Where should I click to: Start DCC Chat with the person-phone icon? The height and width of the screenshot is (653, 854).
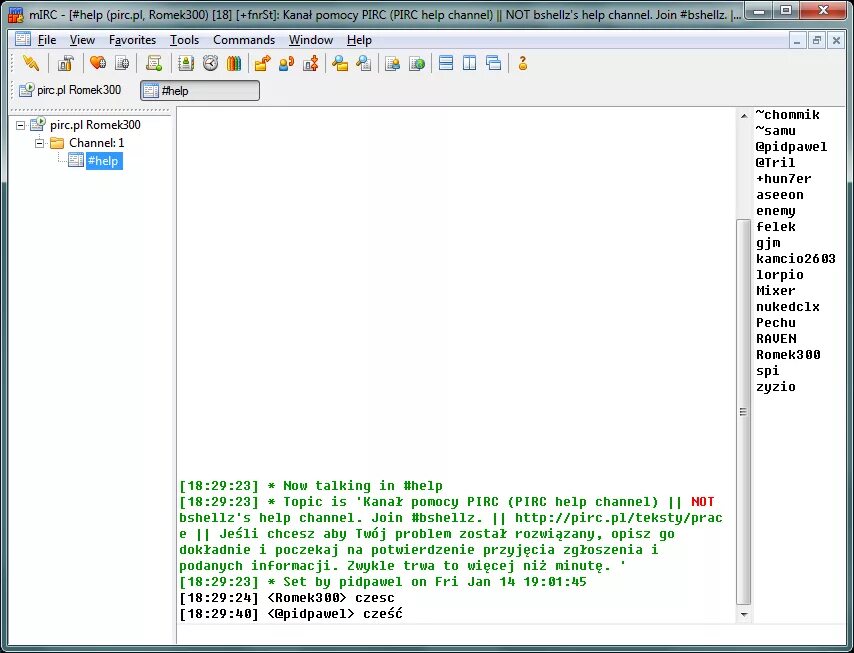(x=286, y=64)
